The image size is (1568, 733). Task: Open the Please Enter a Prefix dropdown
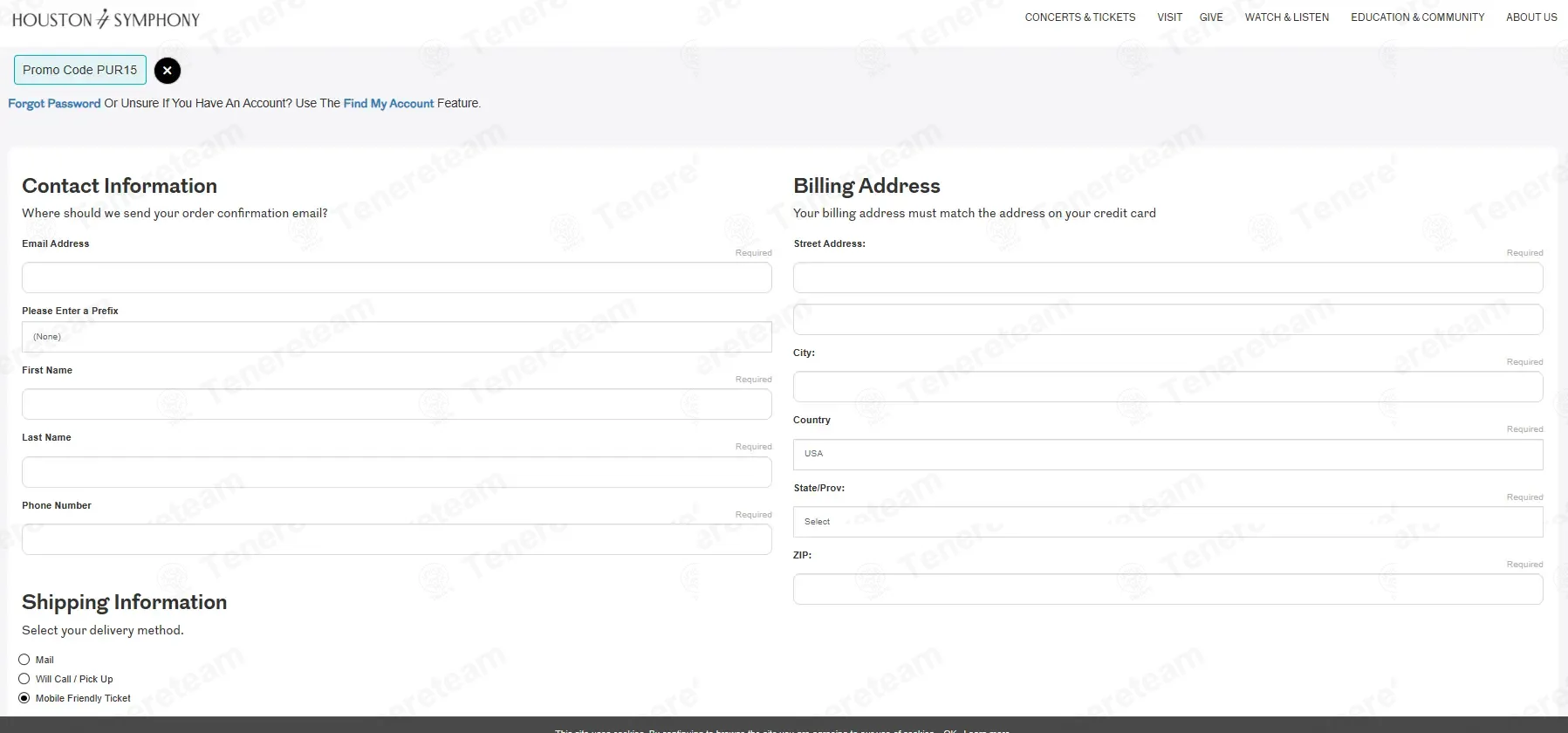coord(396,337)
